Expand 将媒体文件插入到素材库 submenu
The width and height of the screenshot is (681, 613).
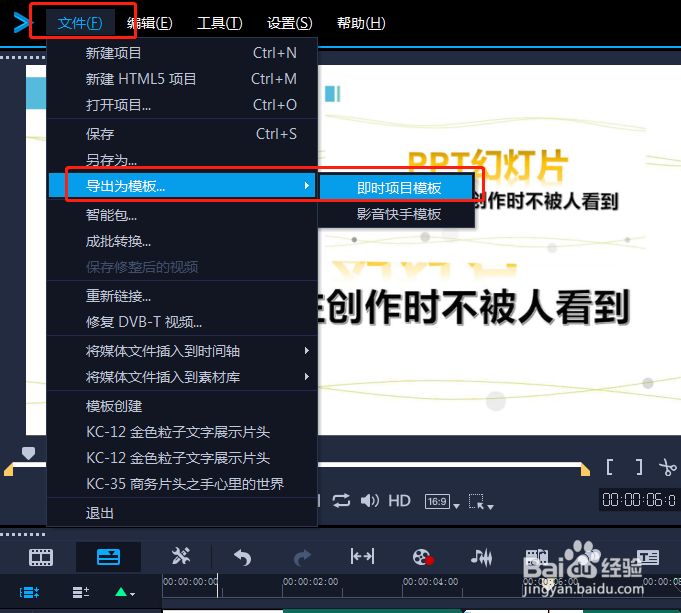[x=182, y=377]
